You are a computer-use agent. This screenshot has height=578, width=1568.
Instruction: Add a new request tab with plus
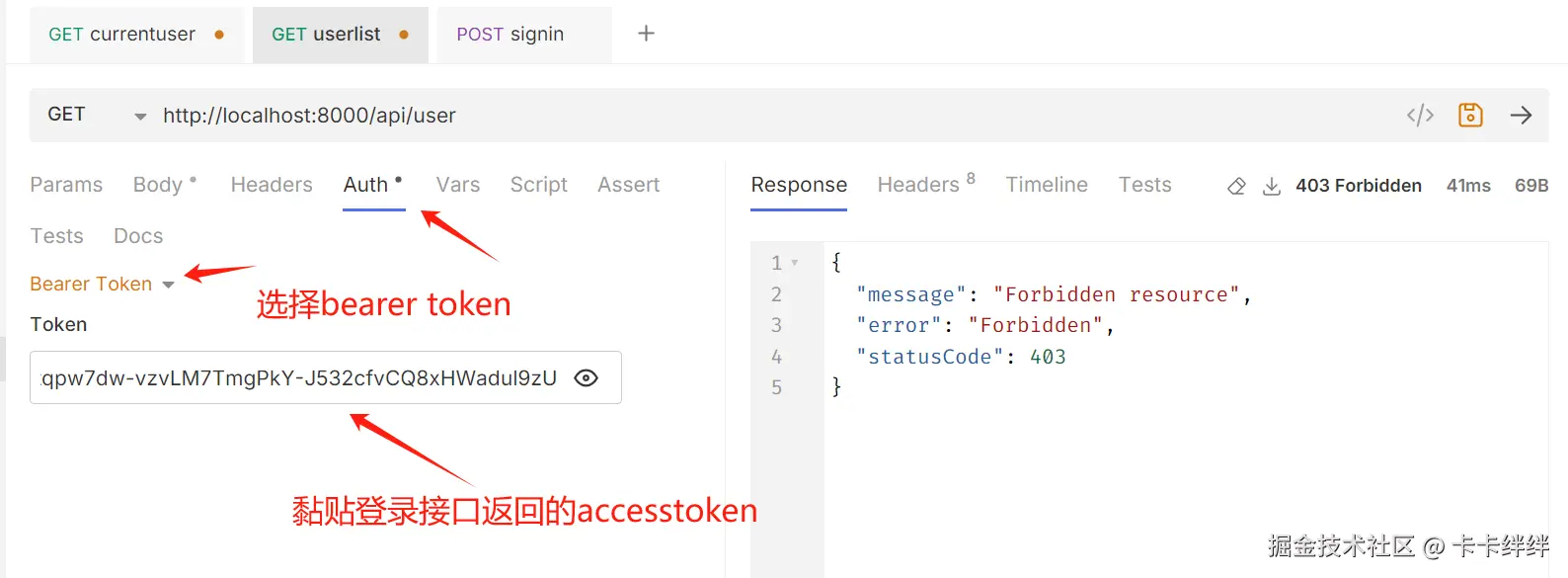646,34
